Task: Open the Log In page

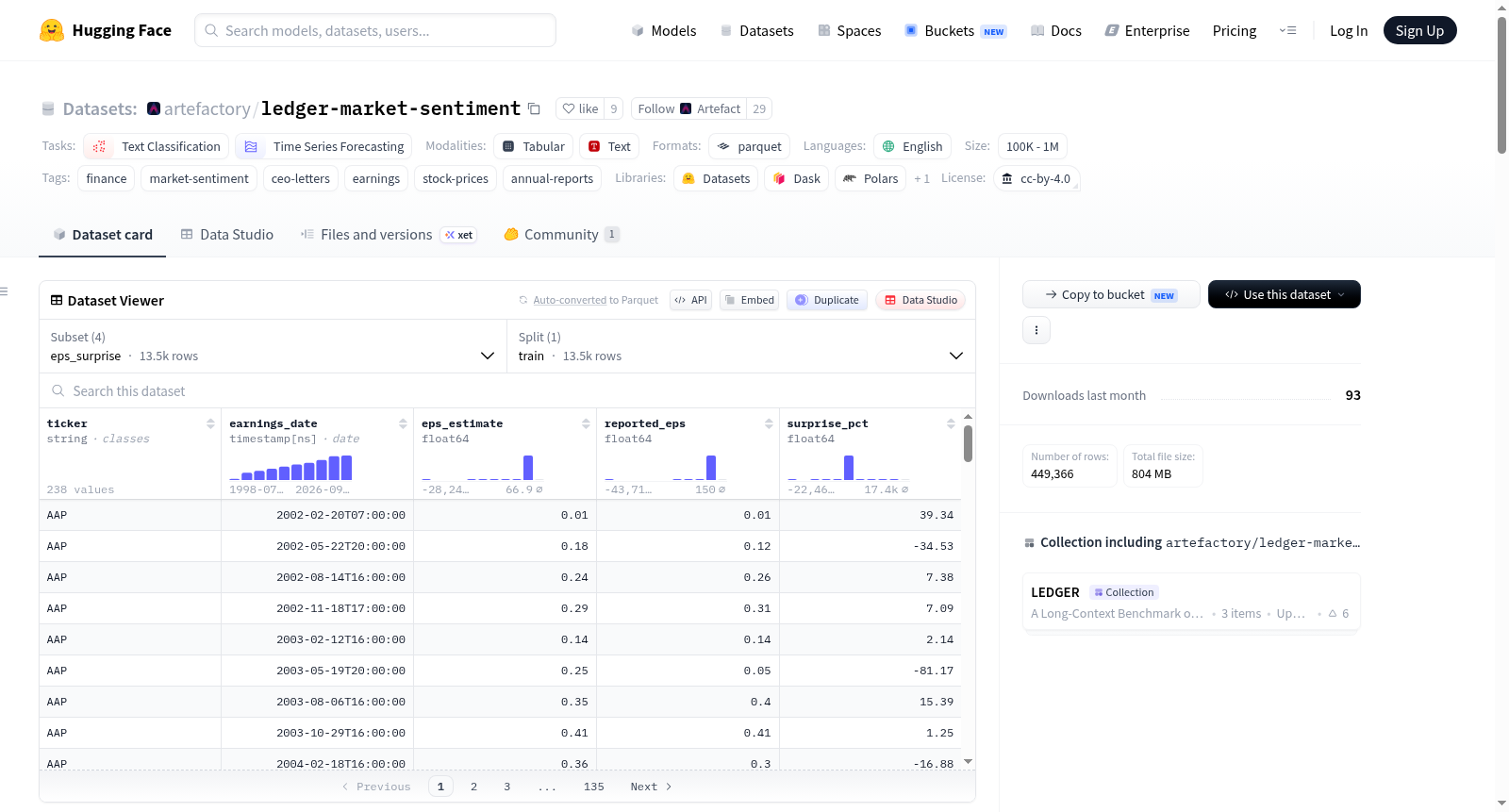Action: click(x=1349, y=30)
